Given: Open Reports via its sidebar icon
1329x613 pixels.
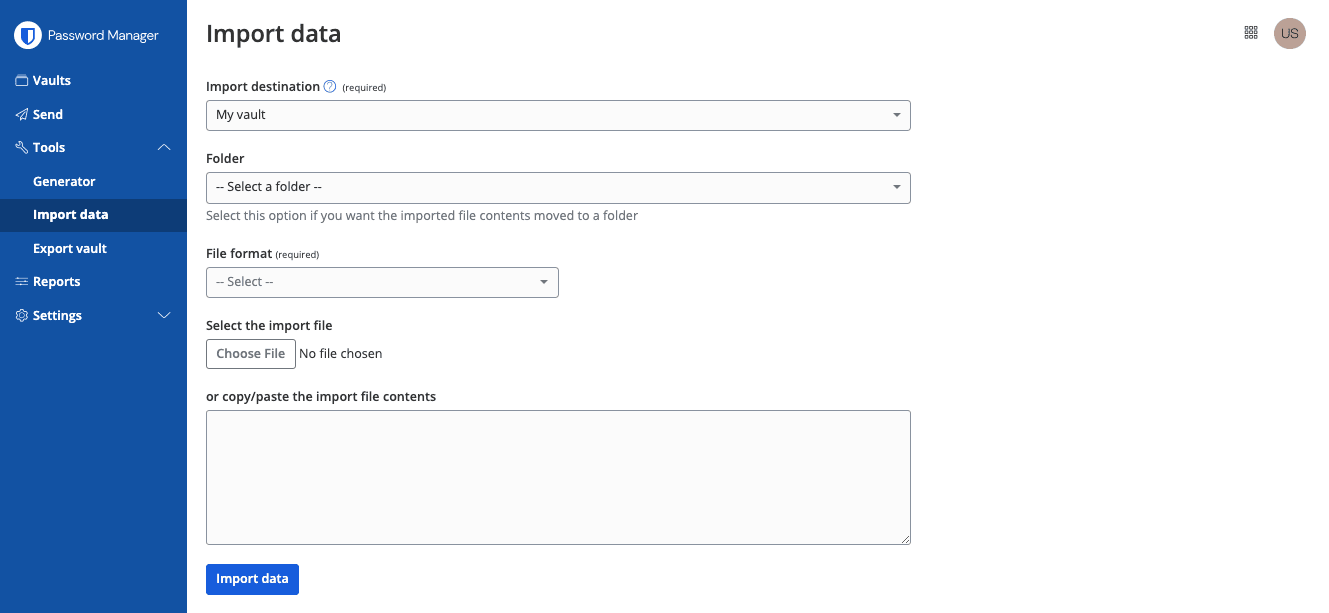Looking at the screenshot, I should click(x=21, y=281).
